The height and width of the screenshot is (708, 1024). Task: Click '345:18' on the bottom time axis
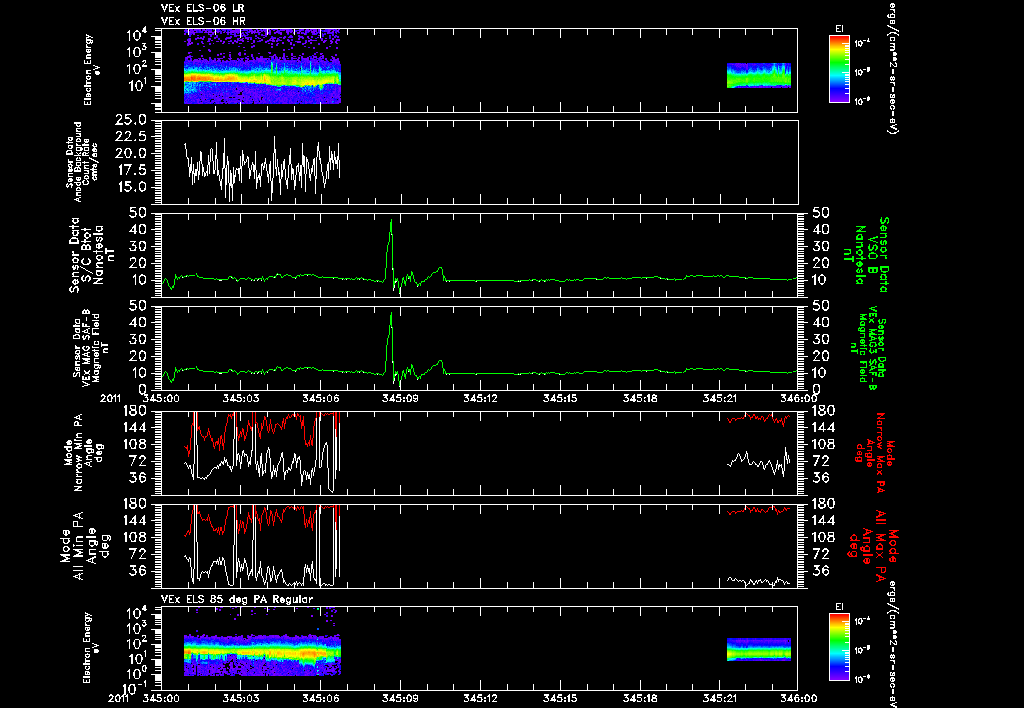640,698
